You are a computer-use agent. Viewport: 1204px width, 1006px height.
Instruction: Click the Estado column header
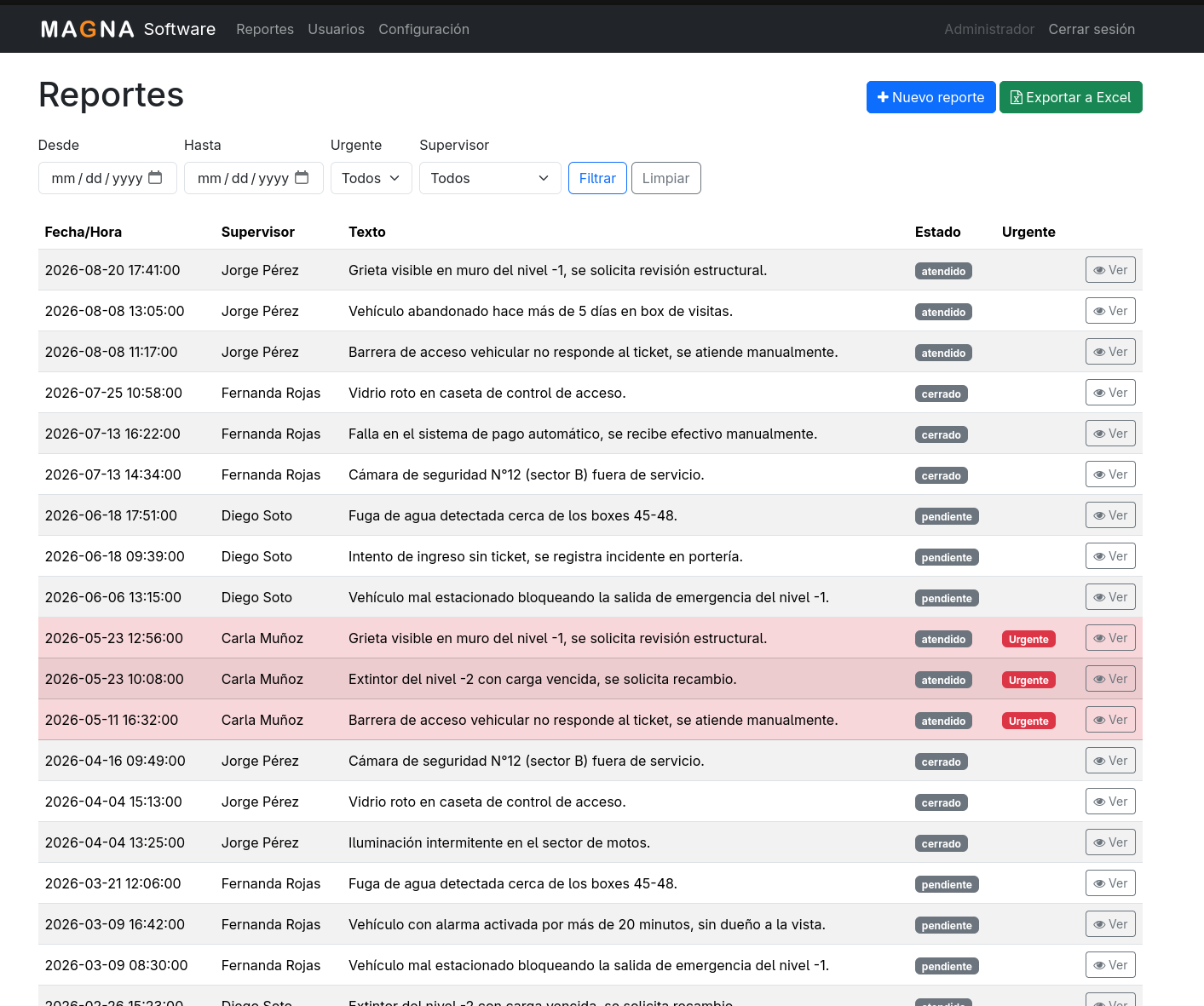coord(937,232)
